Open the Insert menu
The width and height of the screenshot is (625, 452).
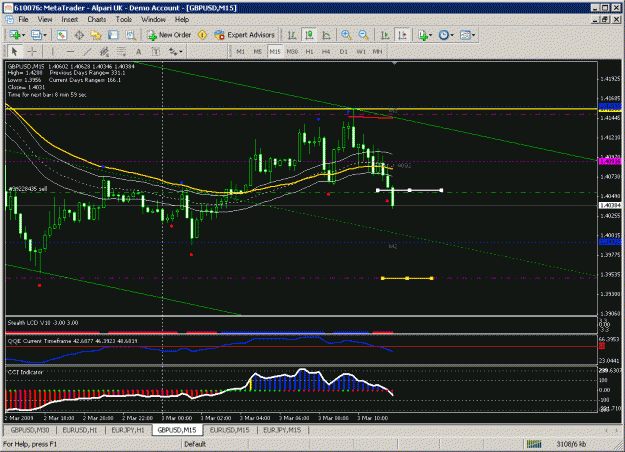point(70,19)
